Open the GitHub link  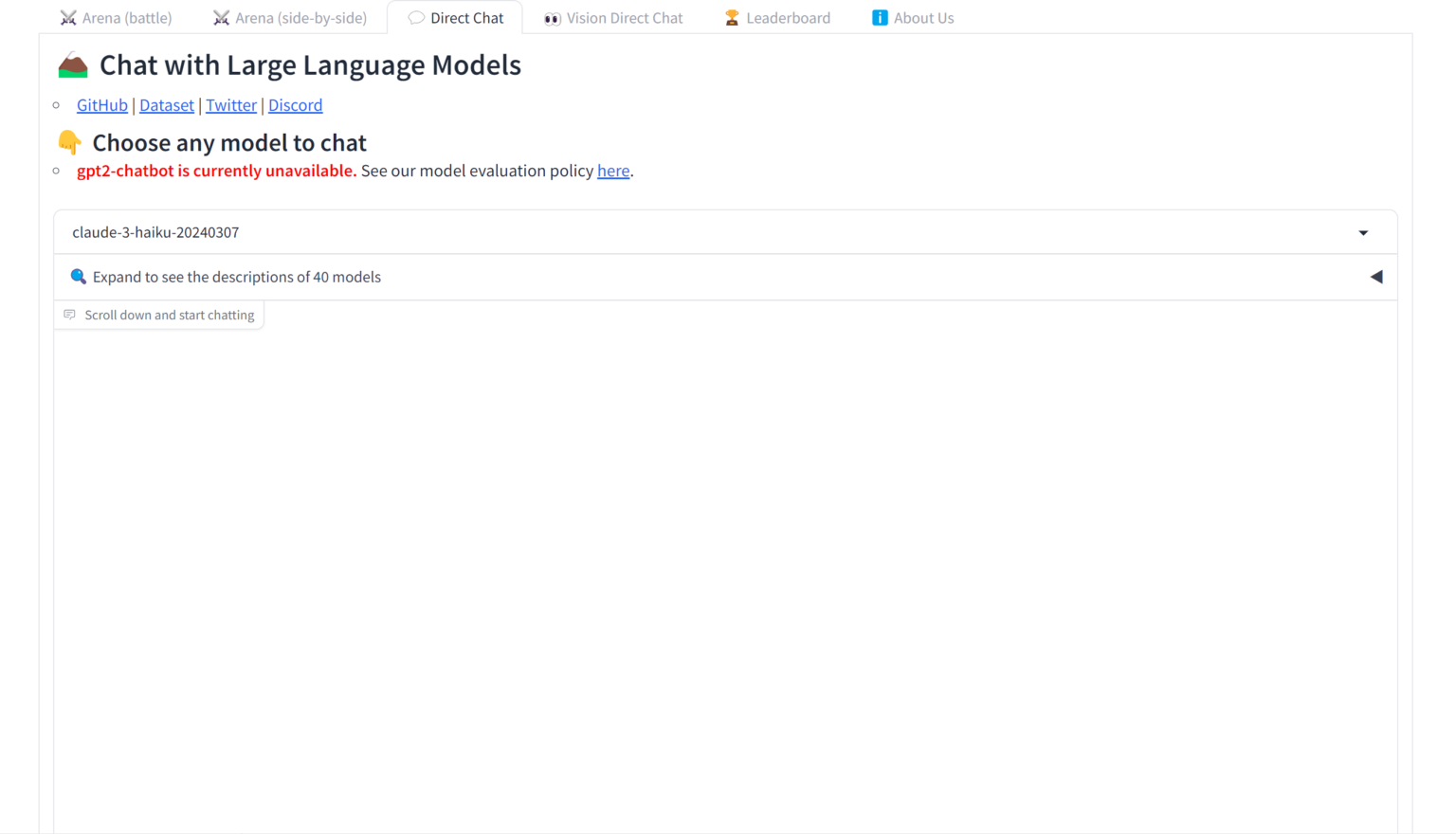(x=101, y=105)
